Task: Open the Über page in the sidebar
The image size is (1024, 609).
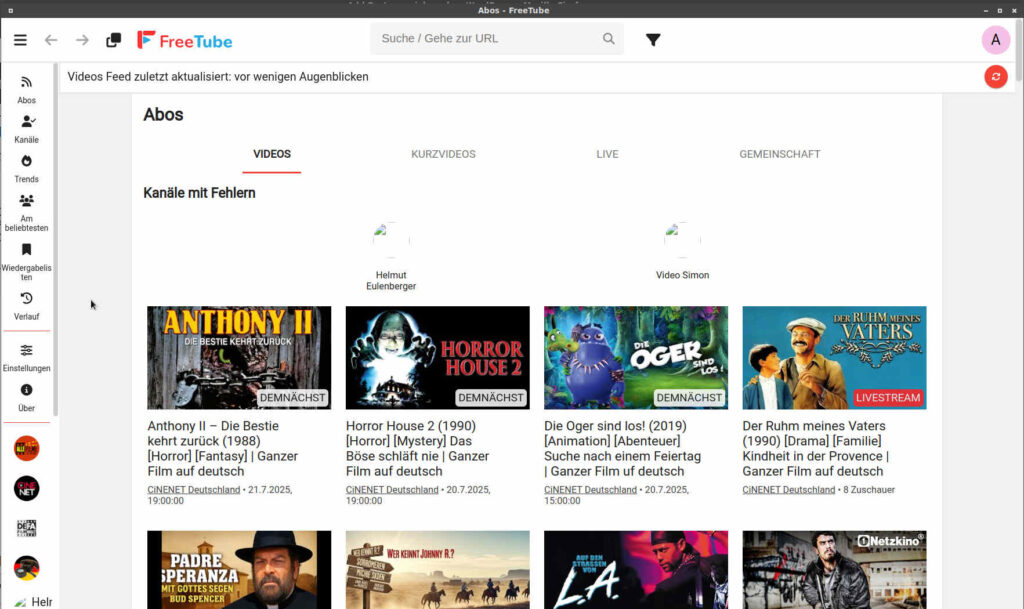Action: tap(26, 398)
